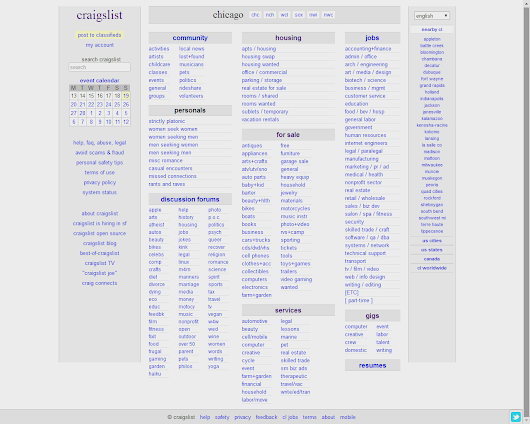Select day 19 in event calendar

click(126, 96)
